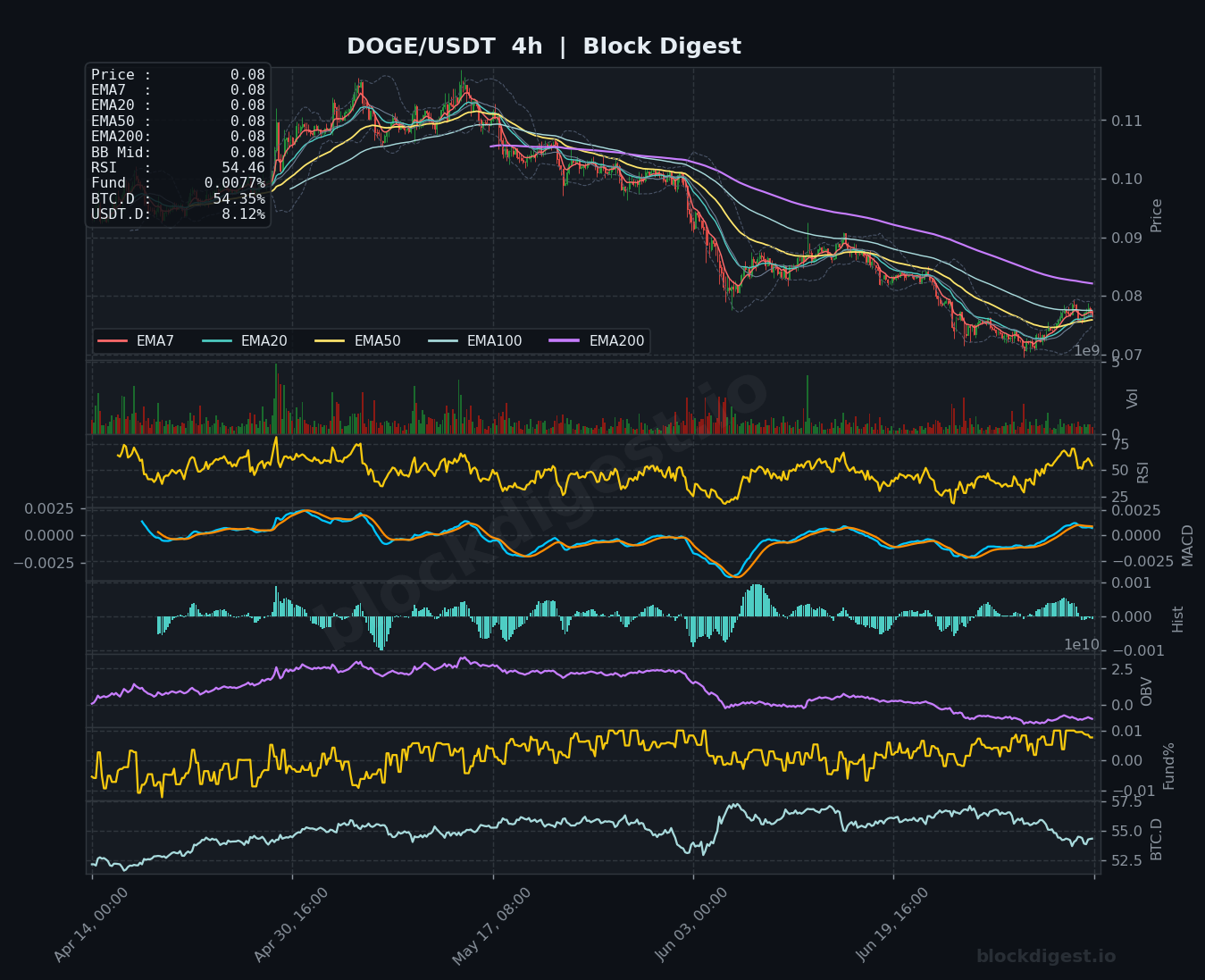Click the EMA200 legend entry
Viewport: 1205px width, 980px height.
[598, 341]
